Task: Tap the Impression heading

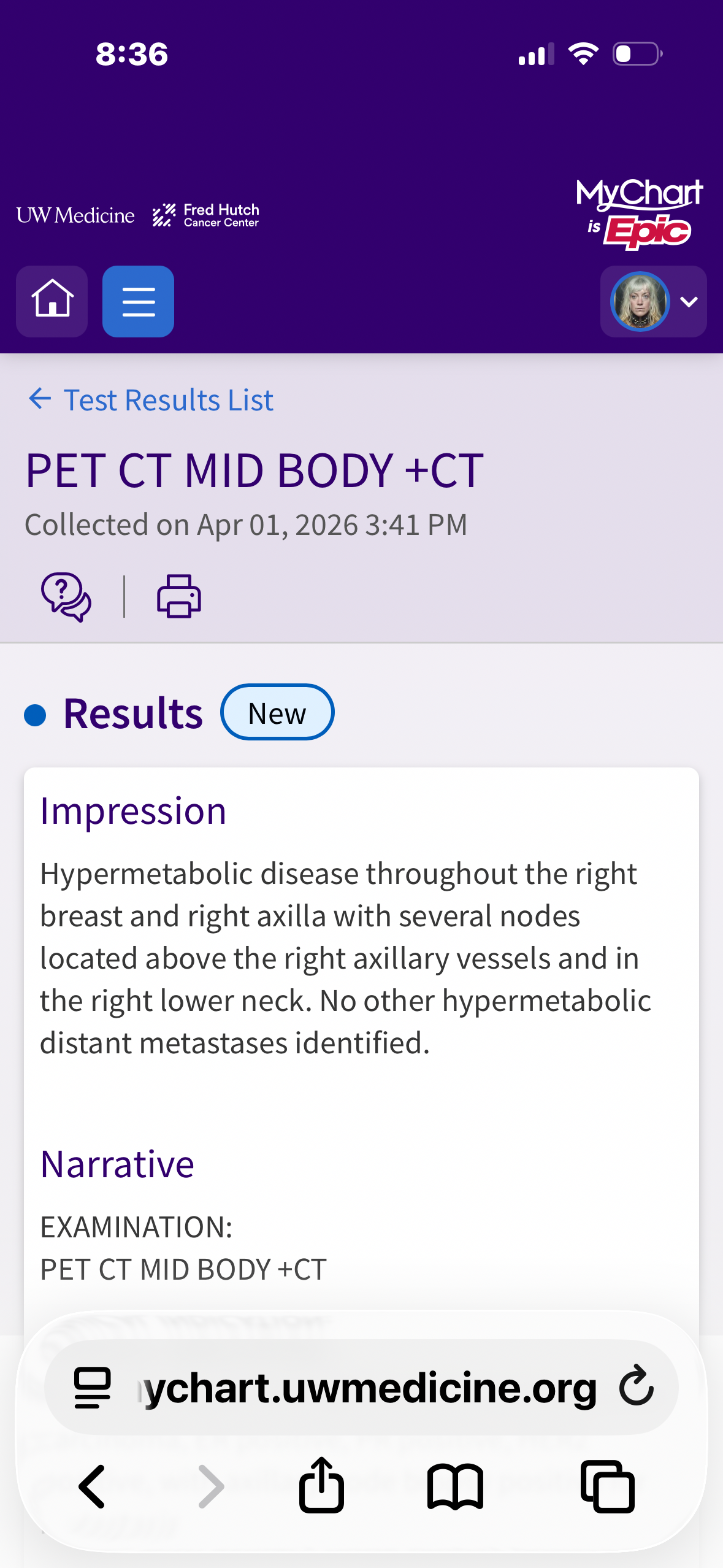Action: coord(133,812)
